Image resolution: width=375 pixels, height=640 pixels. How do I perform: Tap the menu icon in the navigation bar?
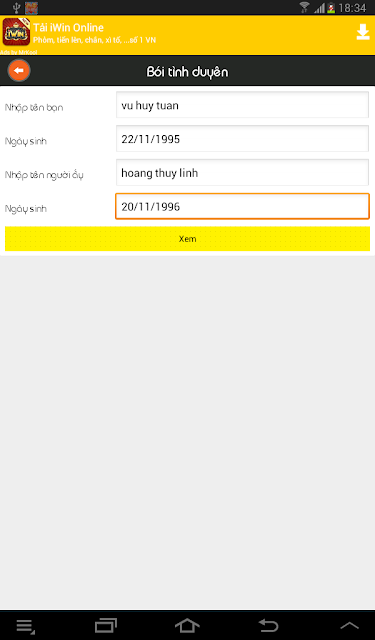click(x=26, y=627)
